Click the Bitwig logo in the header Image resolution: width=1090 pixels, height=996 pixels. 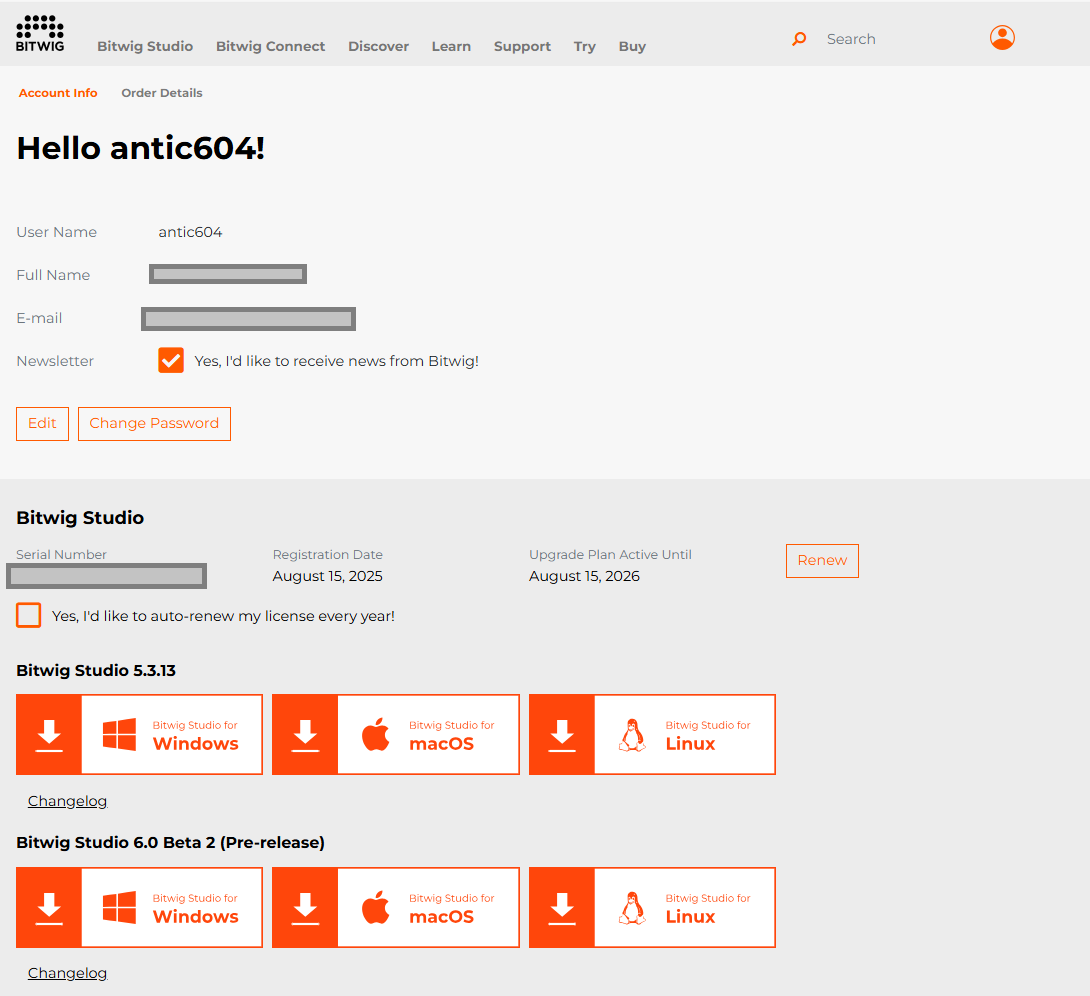[x=40, y=33]
